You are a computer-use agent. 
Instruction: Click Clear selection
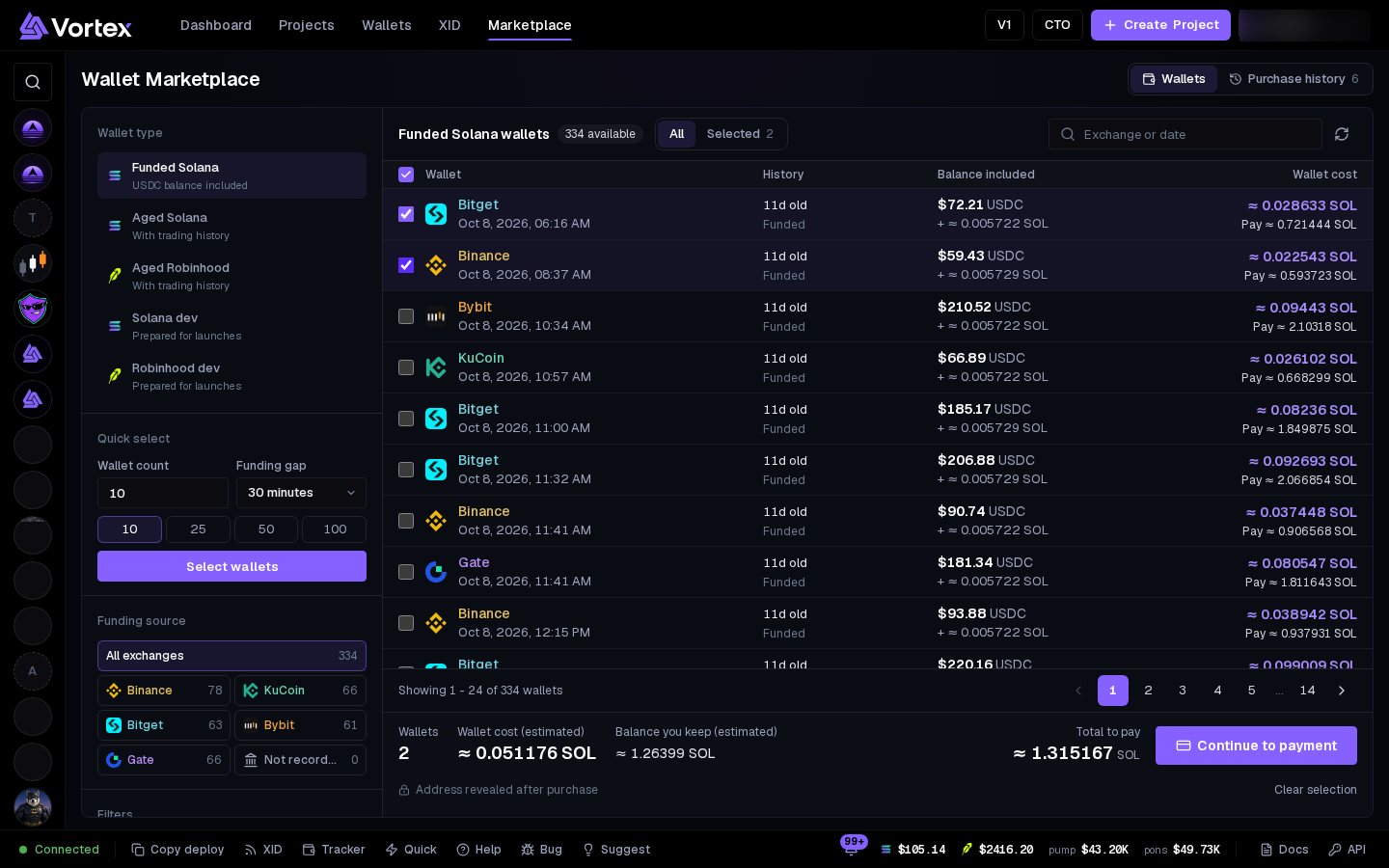(x=1316, y=790)
